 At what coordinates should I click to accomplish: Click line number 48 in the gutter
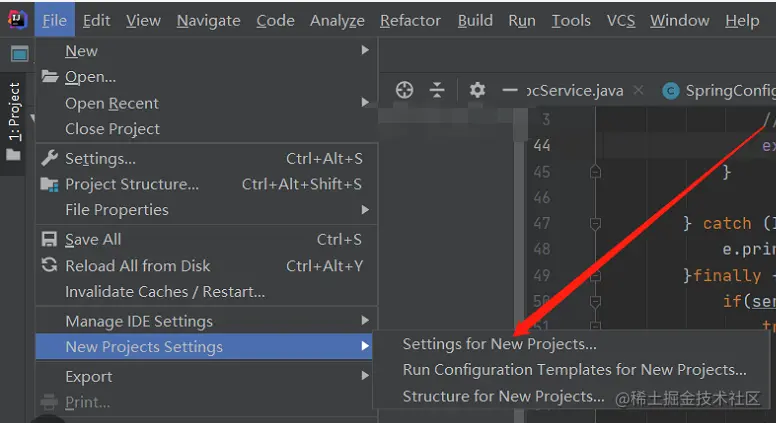541,249
